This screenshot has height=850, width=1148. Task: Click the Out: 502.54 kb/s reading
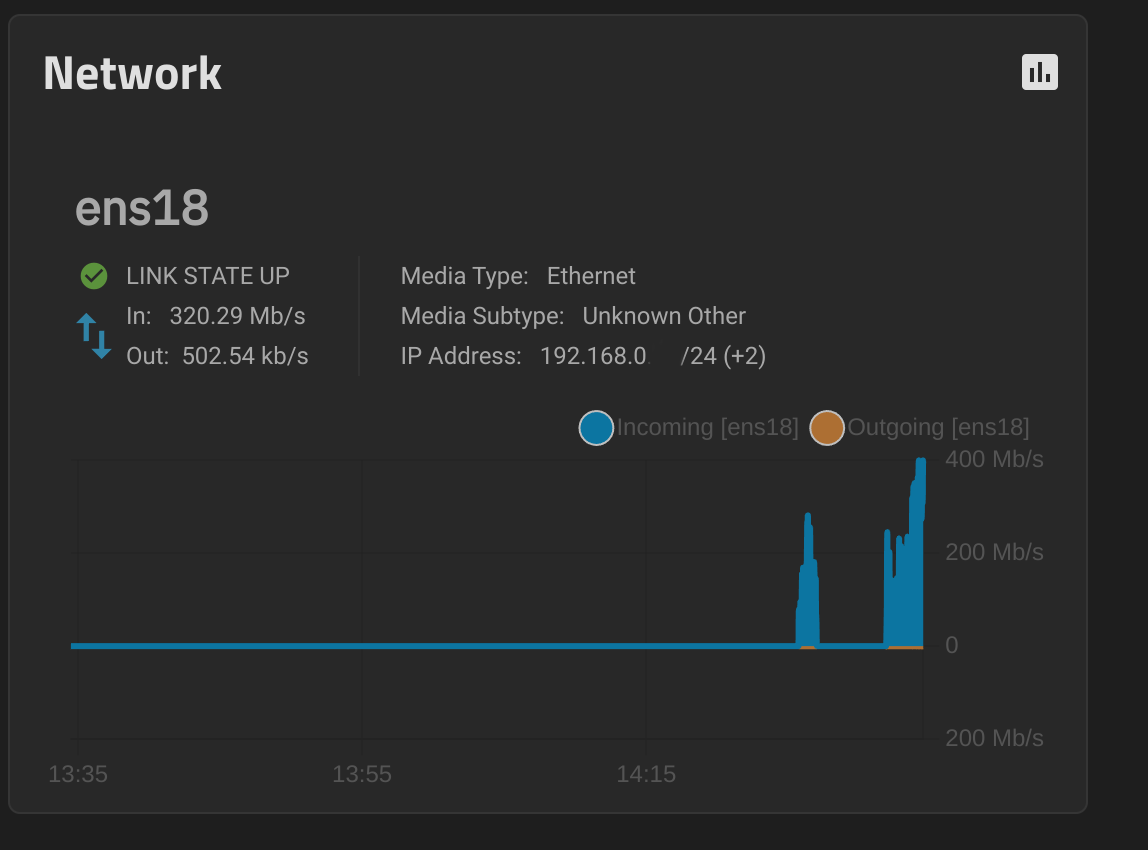click(x=217, y=357)
